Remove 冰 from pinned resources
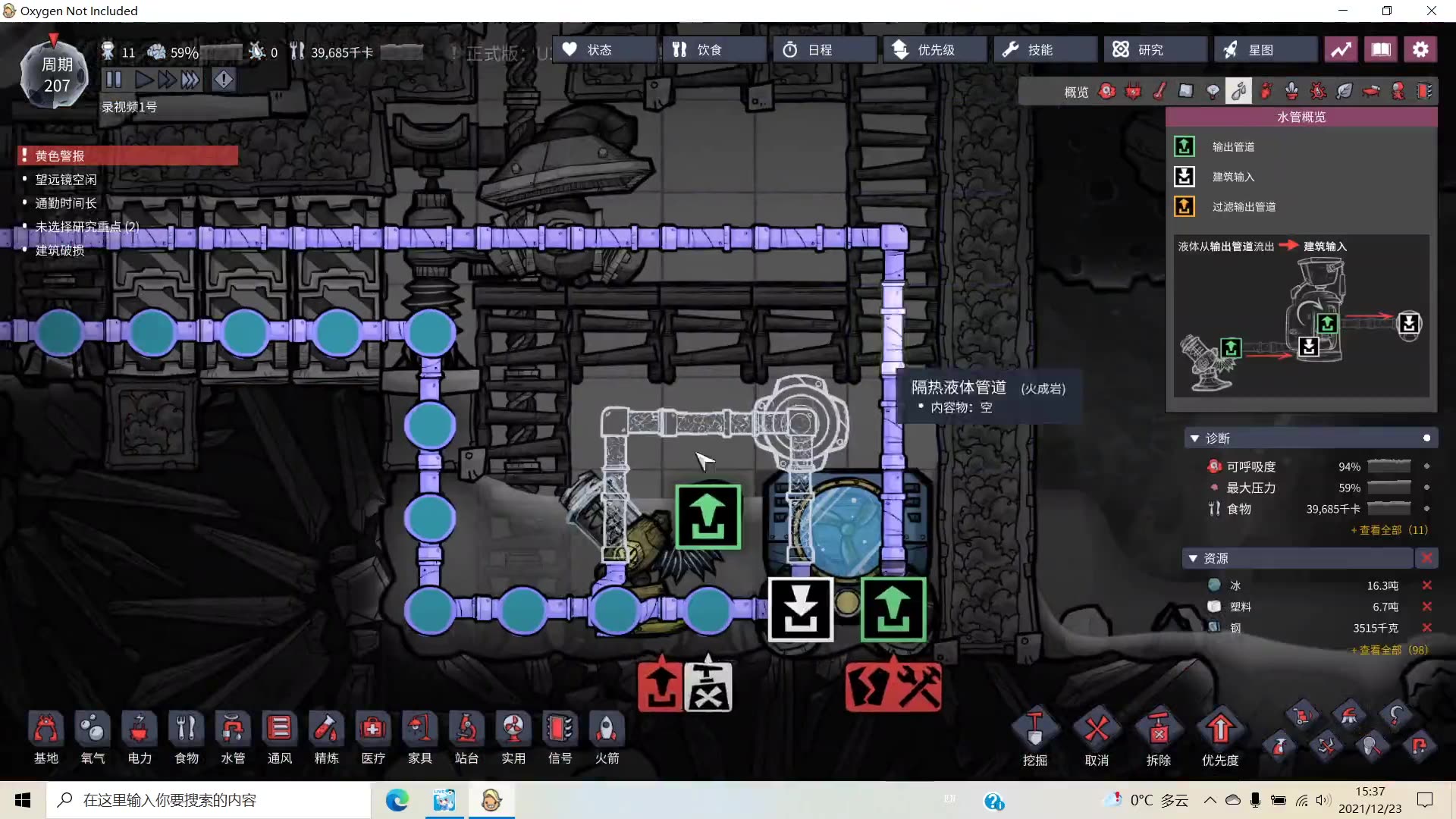The height and width of the screenshot is (819, 1456). 1426,585
